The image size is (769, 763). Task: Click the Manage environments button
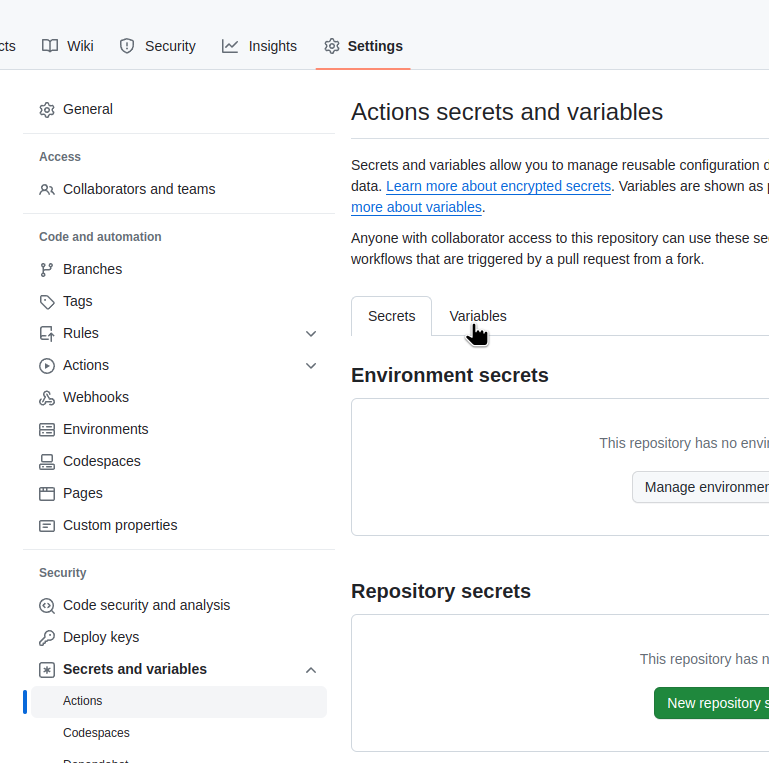700,487
